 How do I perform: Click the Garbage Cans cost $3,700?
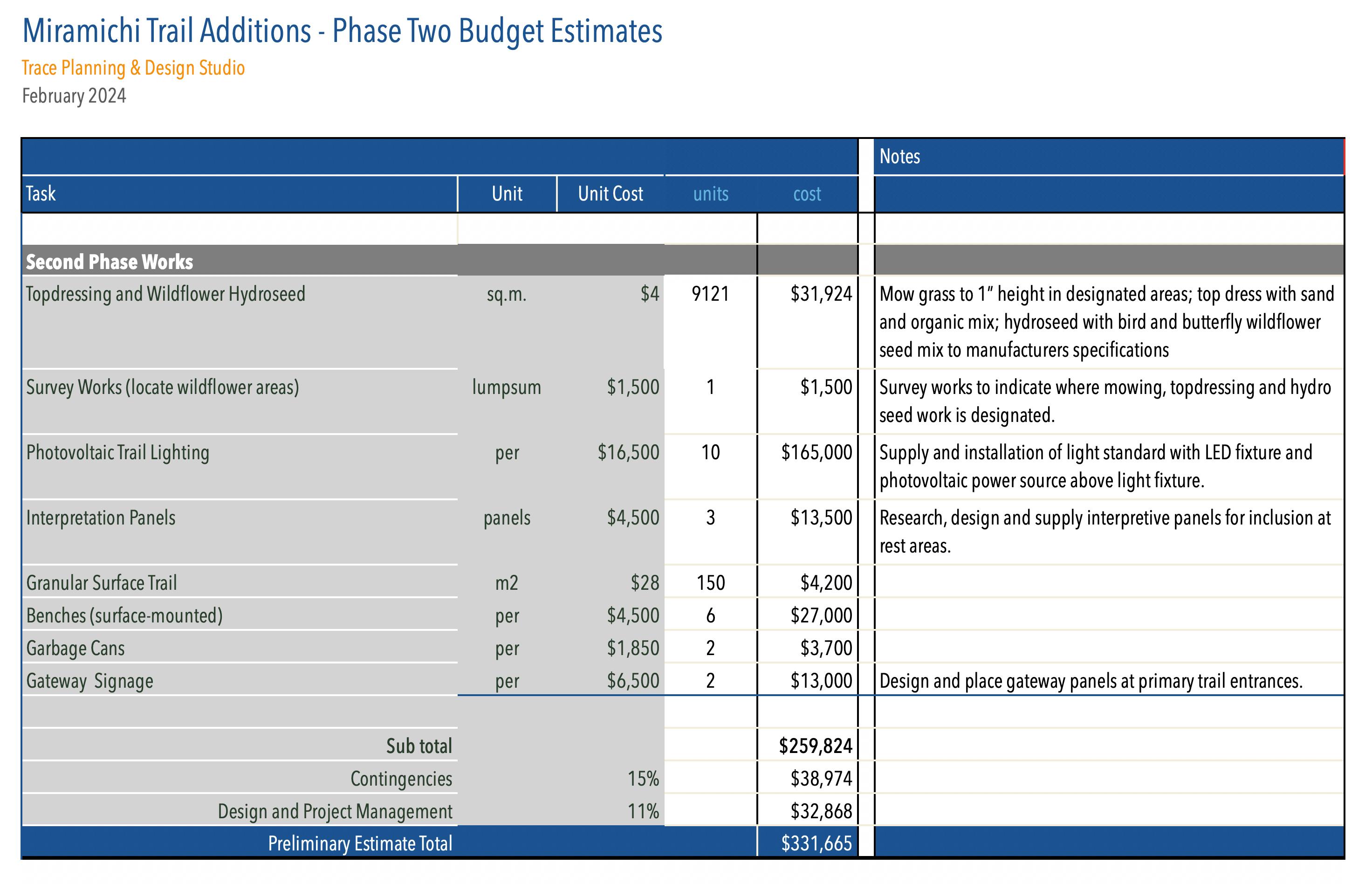pos(826,648)
